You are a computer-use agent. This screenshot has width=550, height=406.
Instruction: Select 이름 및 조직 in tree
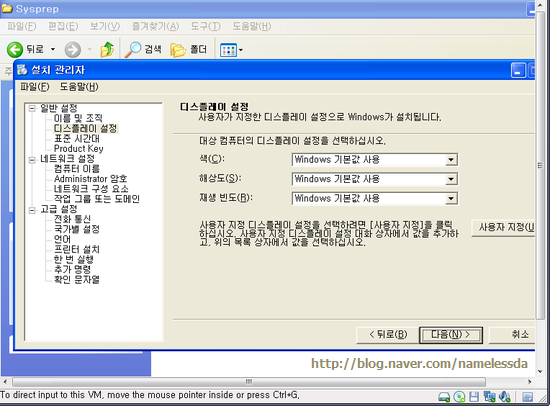(x=78, y=118)
